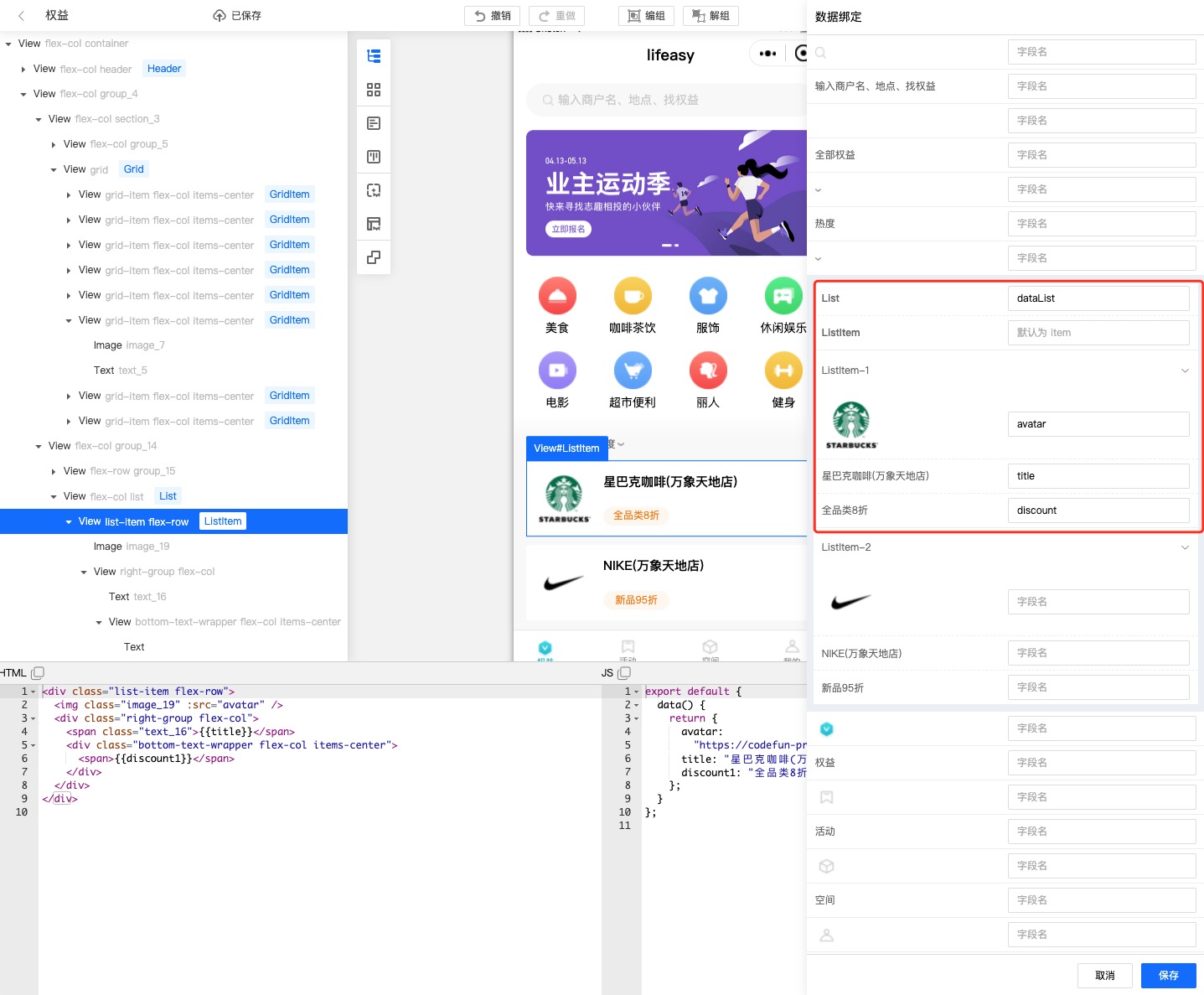
Task: Click the 字段名 field for 新品95折
Action: (1098, 687)
